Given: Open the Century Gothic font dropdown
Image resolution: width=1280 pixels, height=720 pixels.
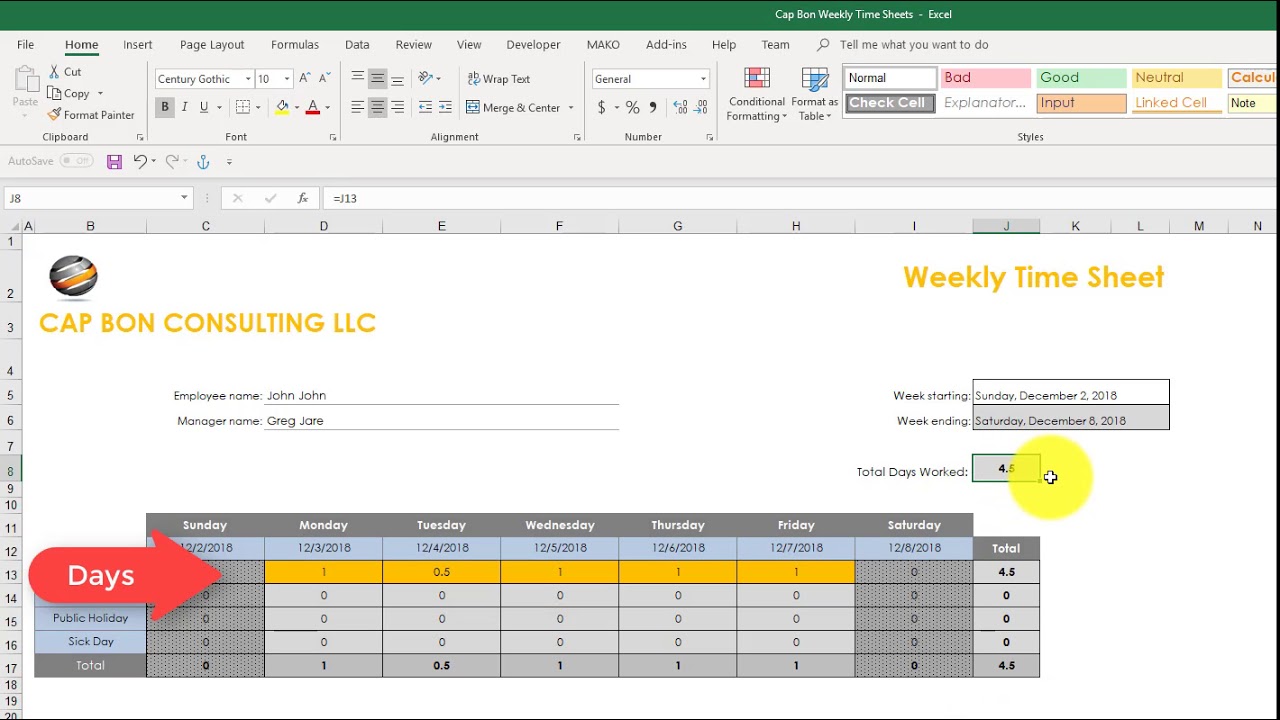Looking at the screenshot, I should (248, 79).
